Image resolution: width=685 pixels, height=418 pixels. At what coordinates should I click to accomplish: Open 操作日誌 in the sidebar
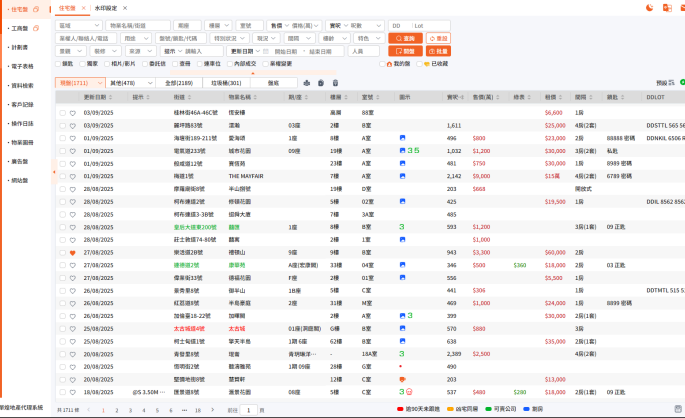click(22, 124)
